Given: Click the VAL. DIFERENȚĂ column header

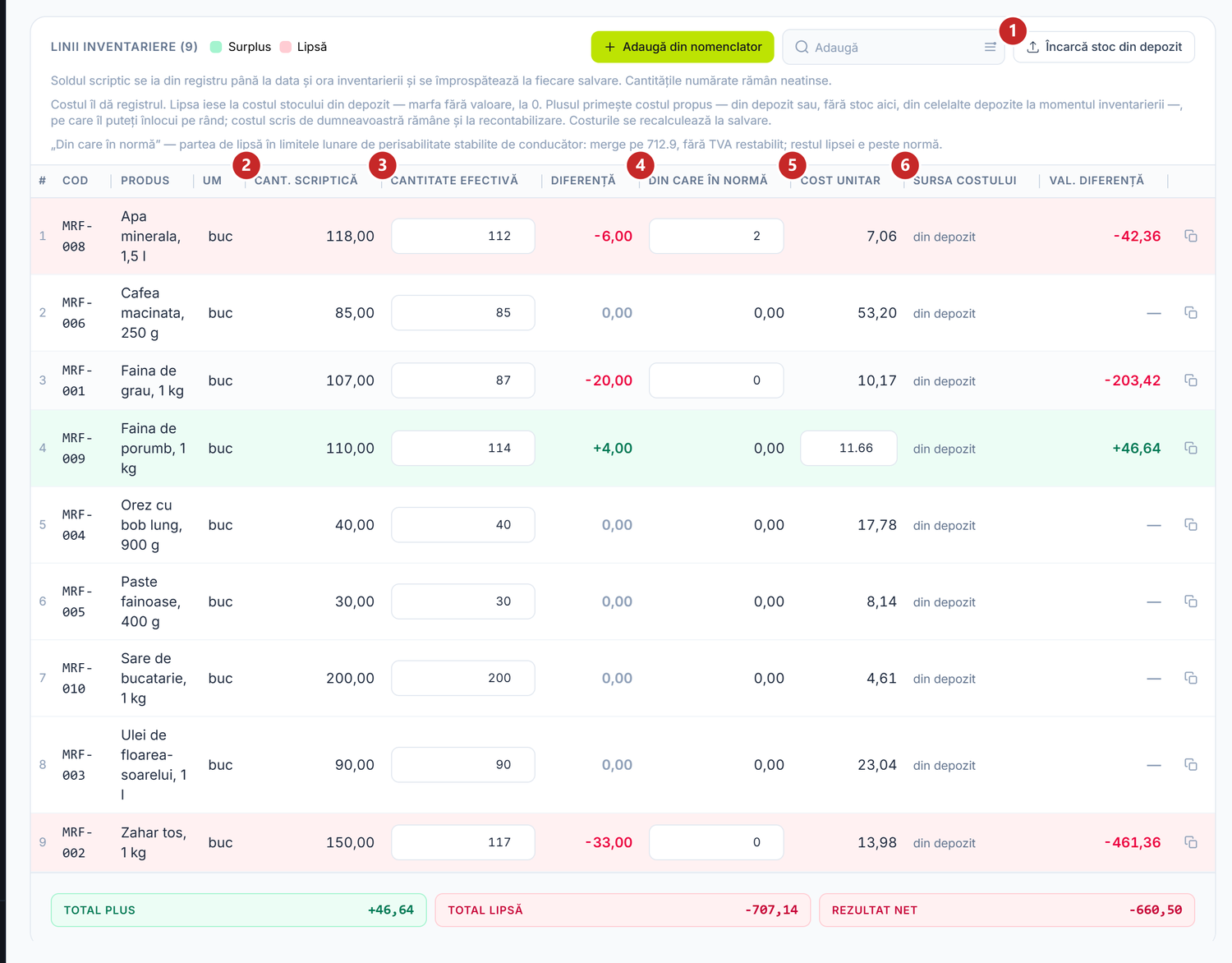Looking at the screenshot, I should [1096, 181].
